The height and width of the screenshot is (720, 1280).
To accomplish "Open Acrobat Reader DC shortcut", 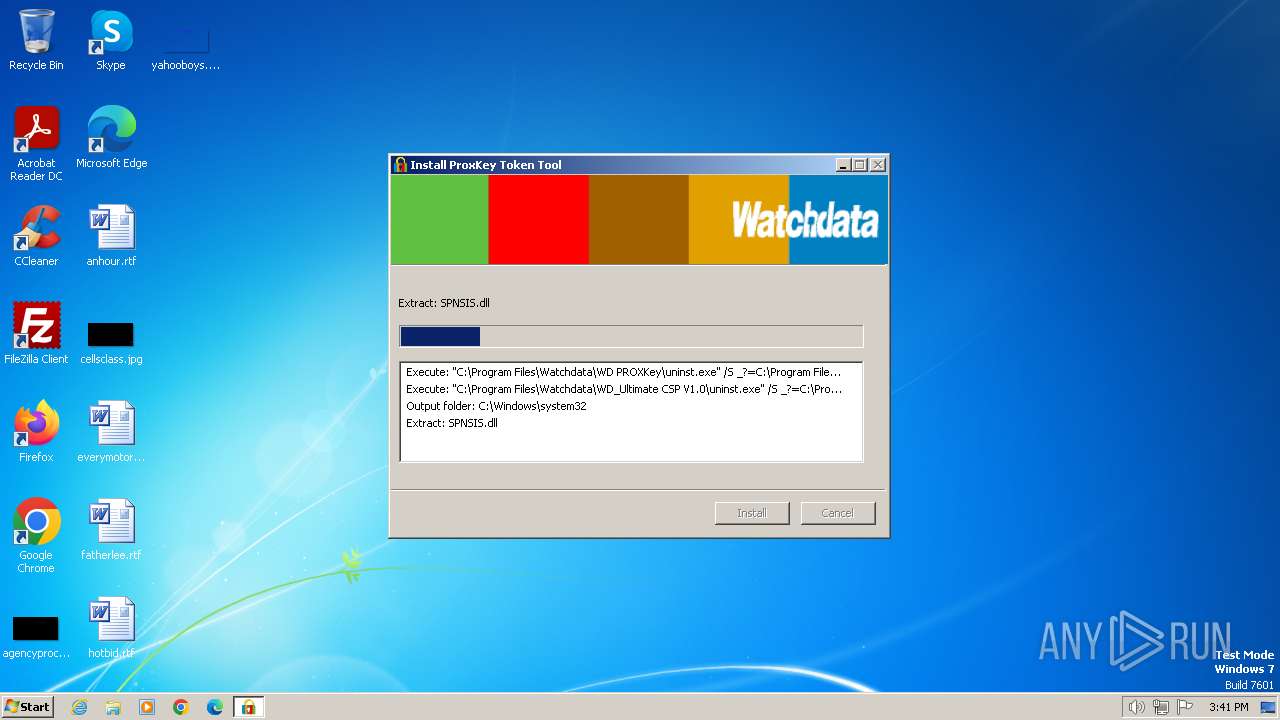I will (x=36, y=144).
